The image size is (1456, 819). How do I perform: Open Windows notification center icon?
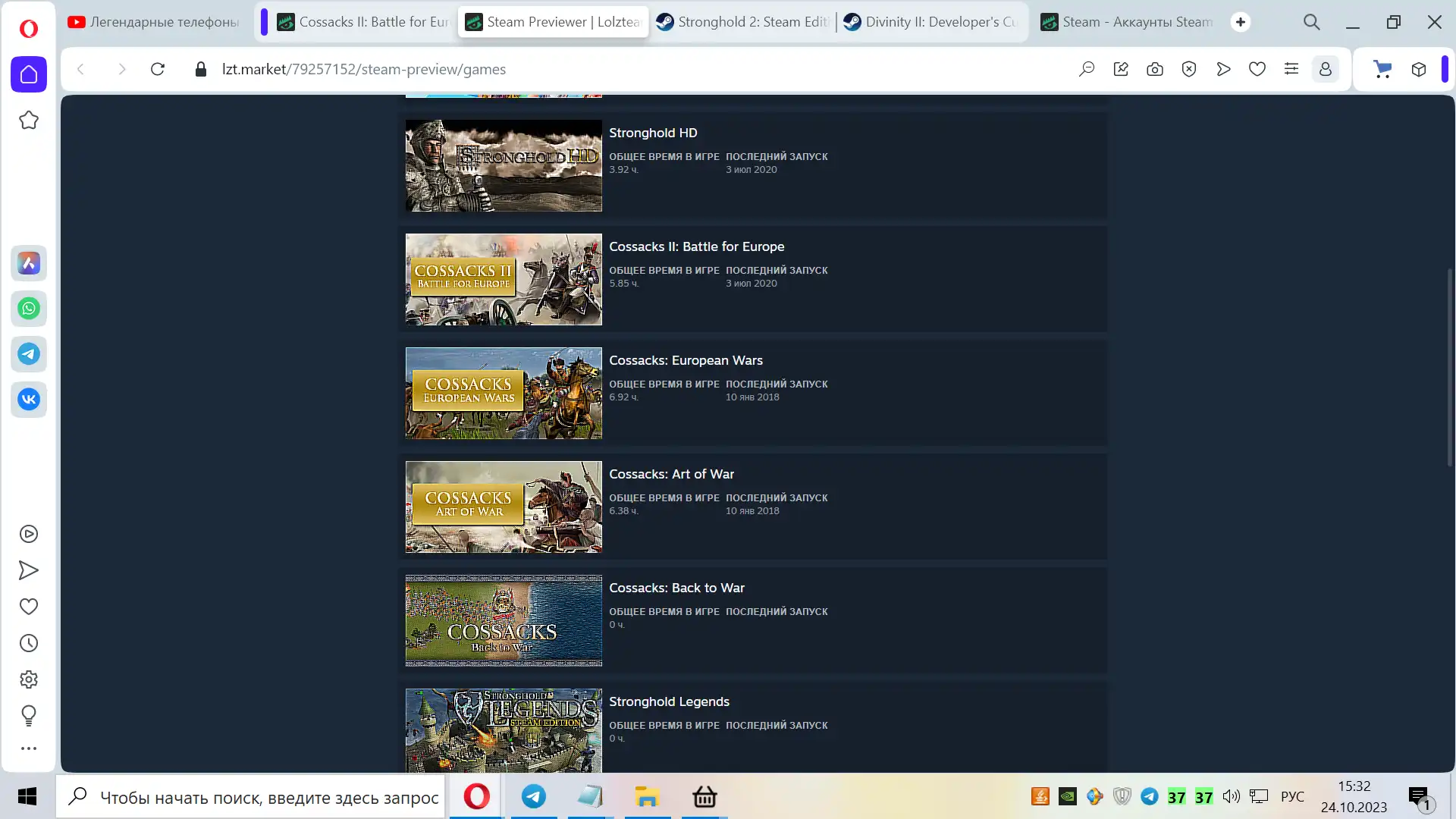click(x=1418, y=797)
